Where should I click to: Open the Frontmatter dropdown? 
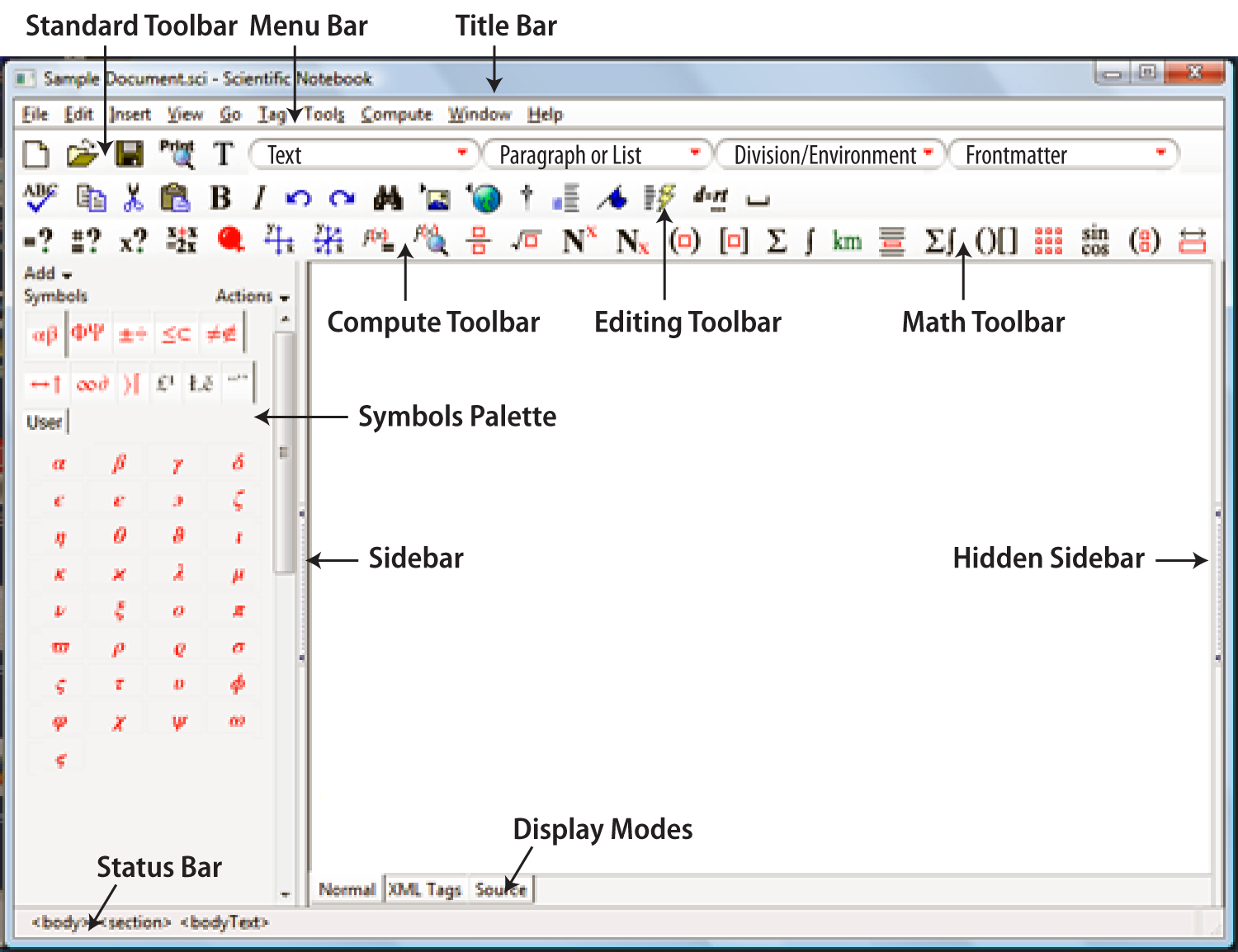tap(1064, 154)
